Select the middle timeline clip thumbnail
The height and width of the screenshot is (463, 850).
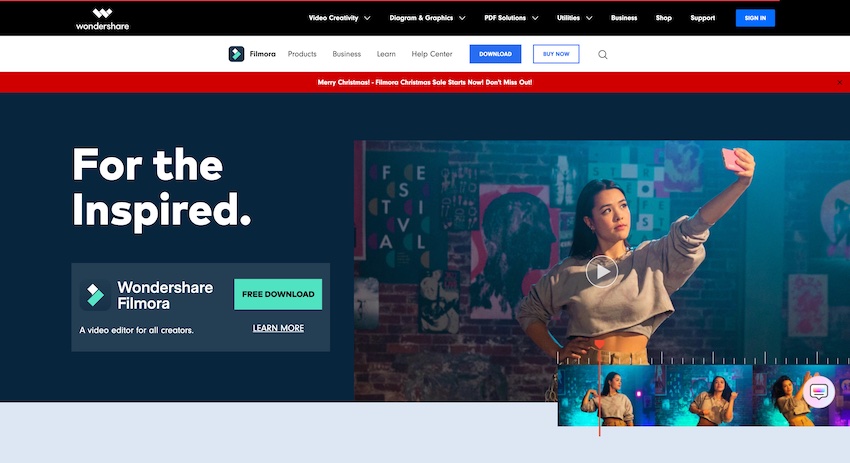[x=704, y=395]
